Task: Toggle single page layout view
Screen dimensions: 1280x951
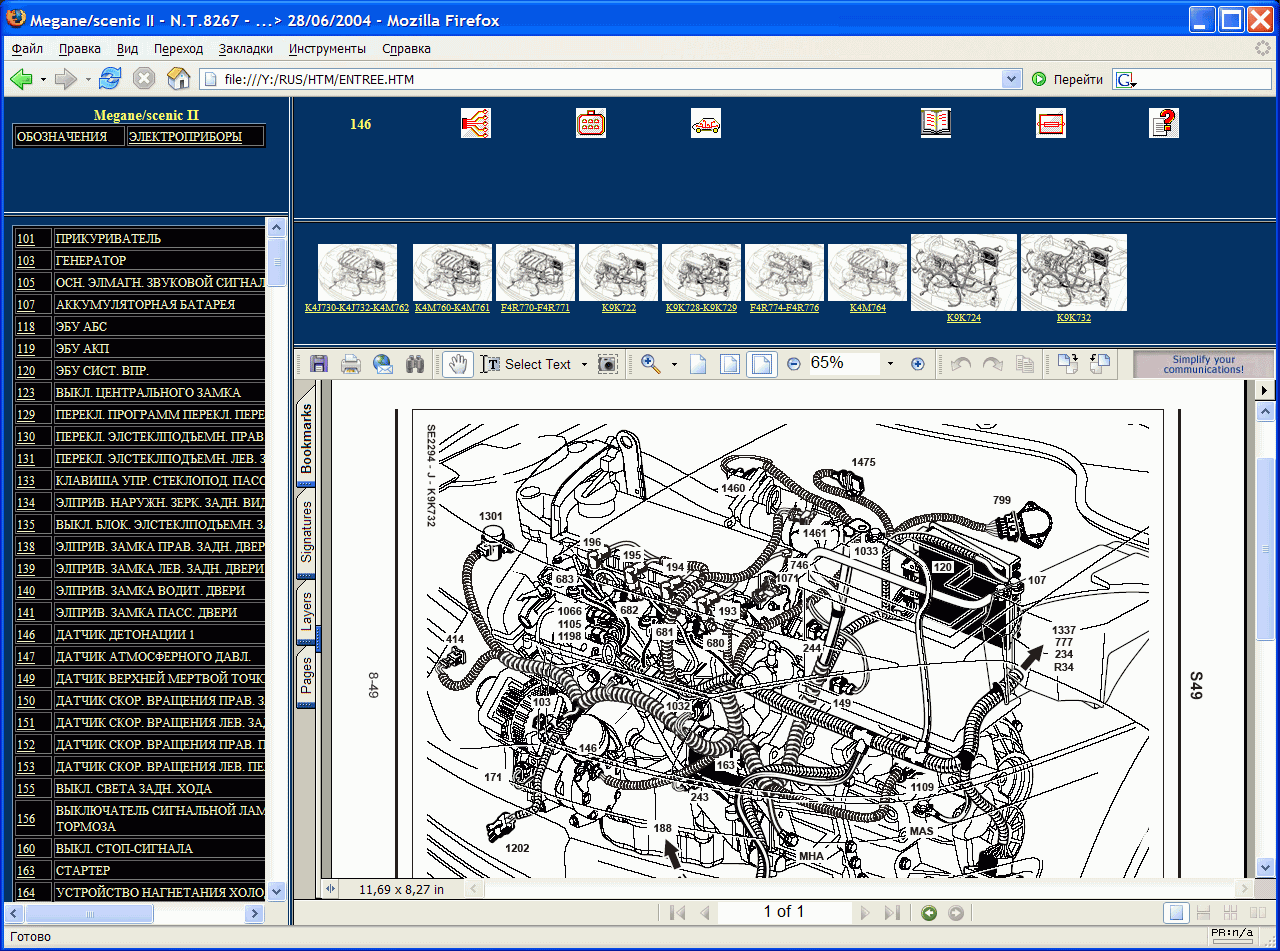Action: point(1177,912)
